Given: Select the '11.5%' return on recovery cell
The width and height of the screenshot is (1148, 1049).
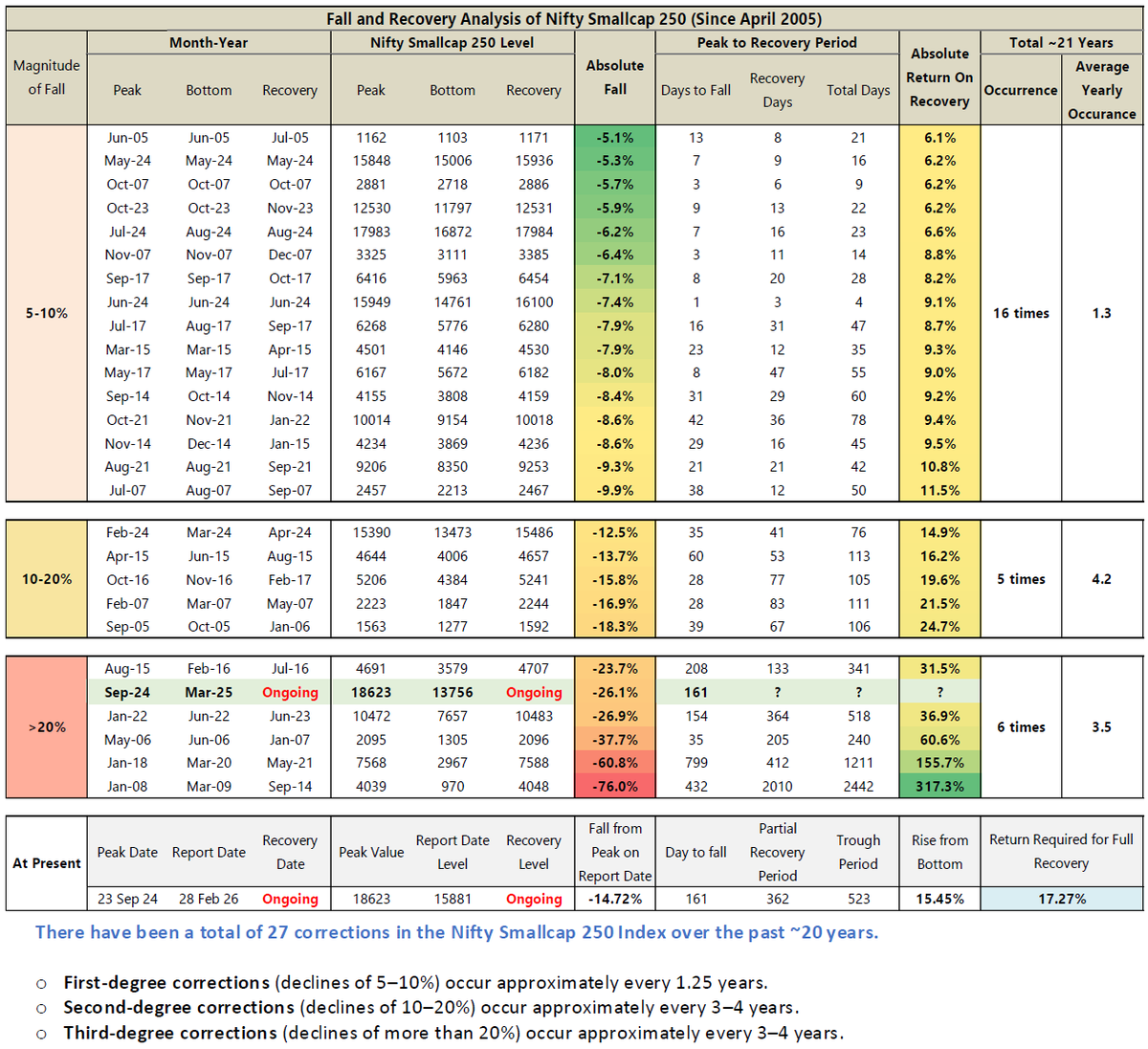Looking at the screenshot, I should pyautogui.click(x=939, y=490).
